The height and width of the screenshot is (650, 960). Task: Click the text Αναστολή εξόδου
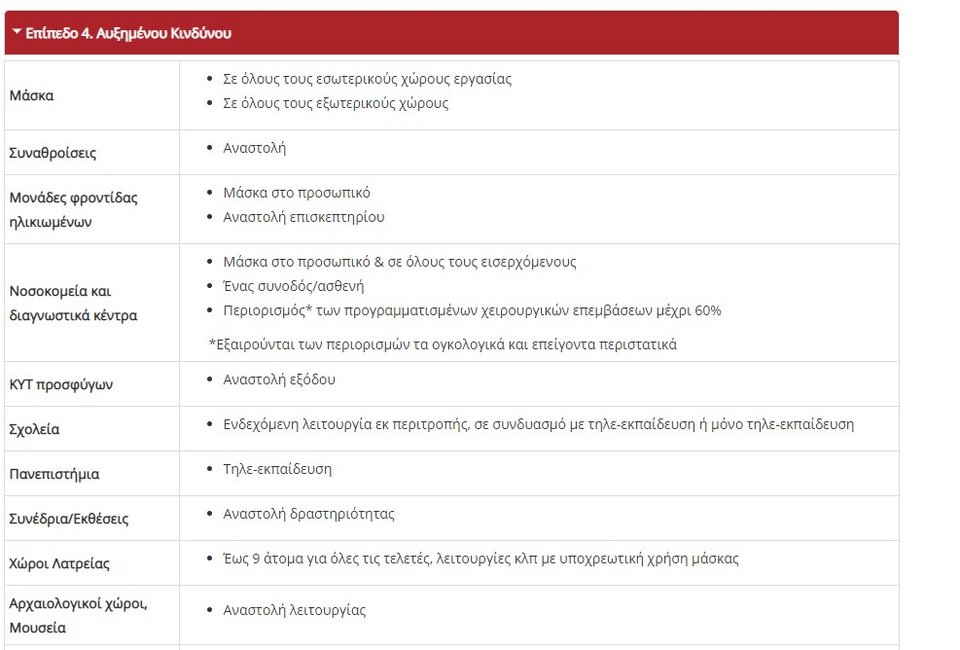279,379
